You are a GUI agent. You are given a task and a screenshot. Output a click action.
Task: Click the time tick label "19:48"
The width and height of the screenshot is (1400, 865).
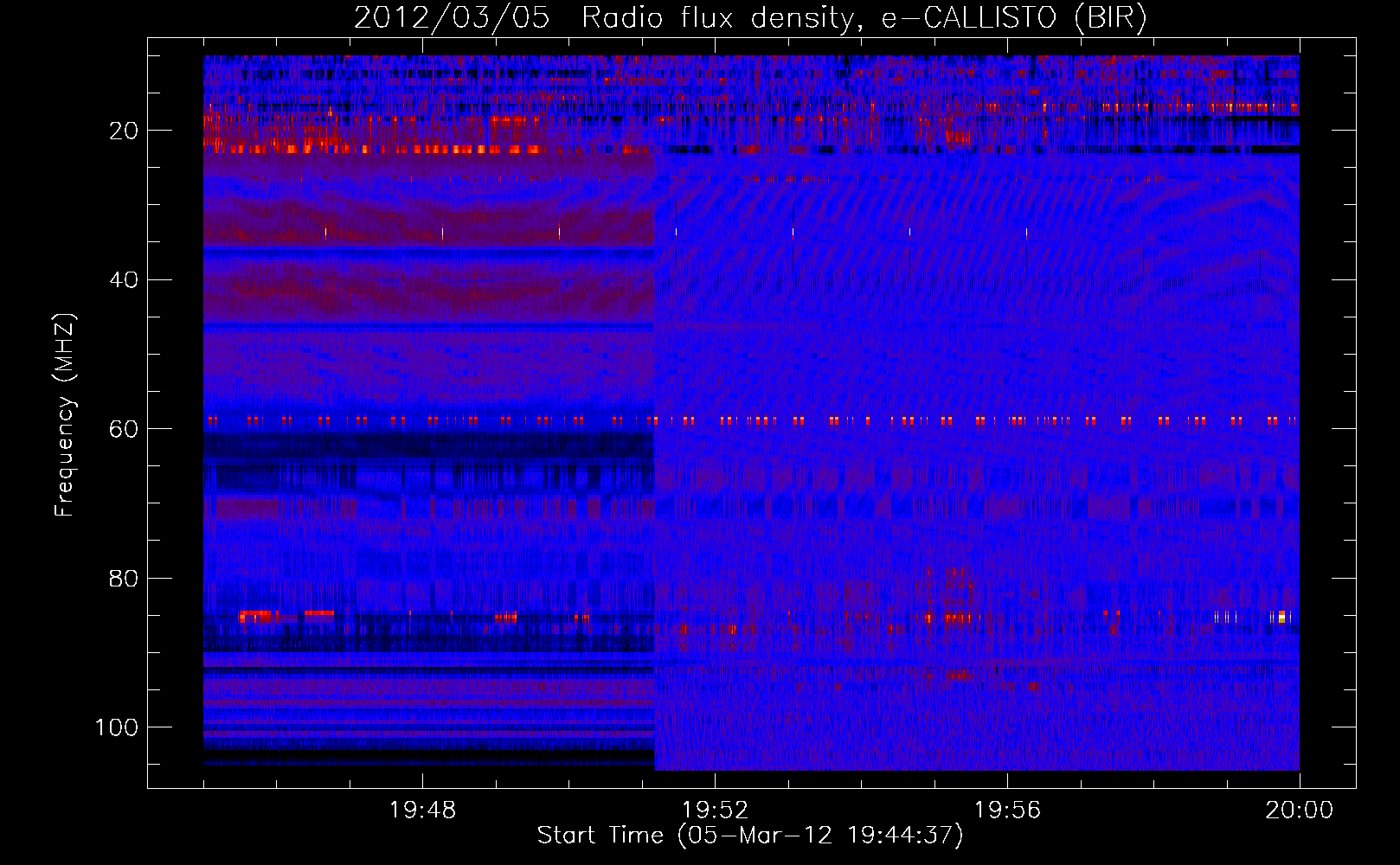coord(422,811)
